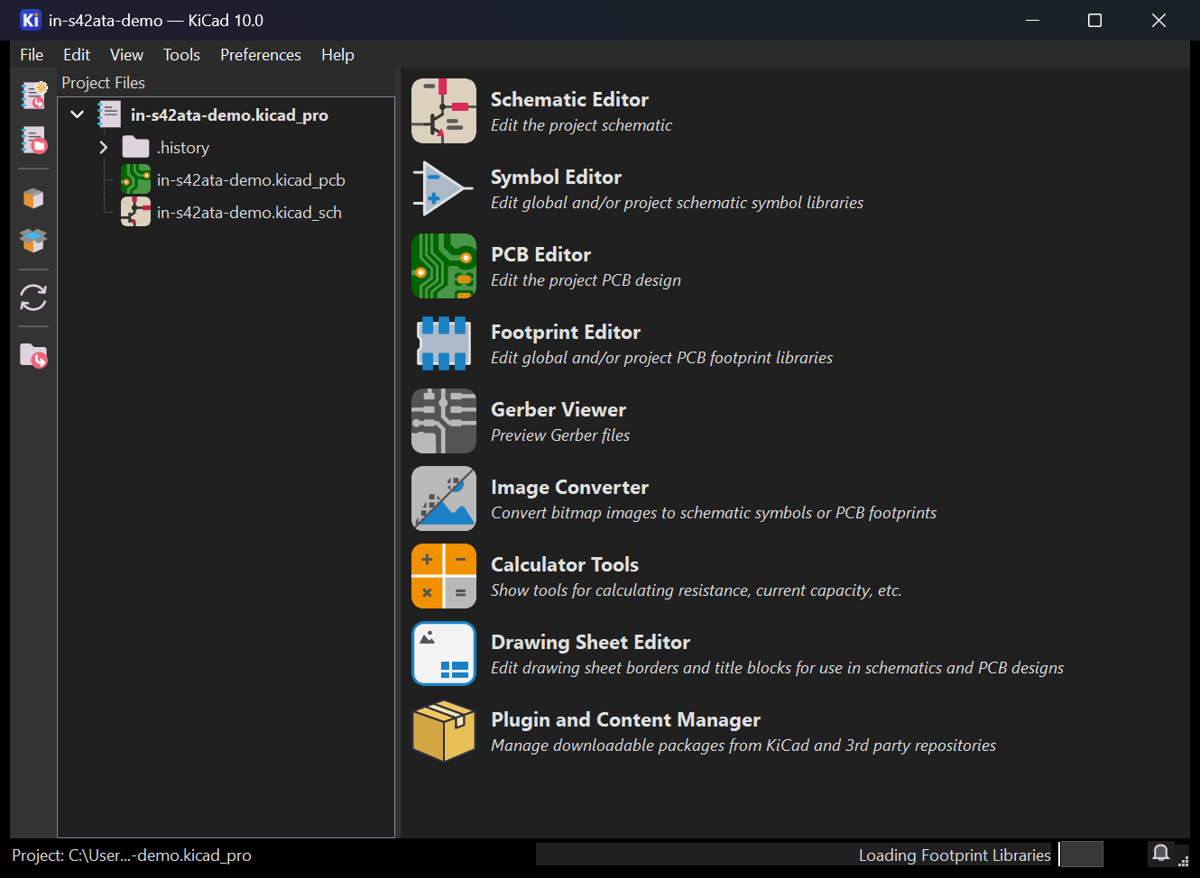Select in-s42ata-demo.kicad_pcb file name

[251, 180]
